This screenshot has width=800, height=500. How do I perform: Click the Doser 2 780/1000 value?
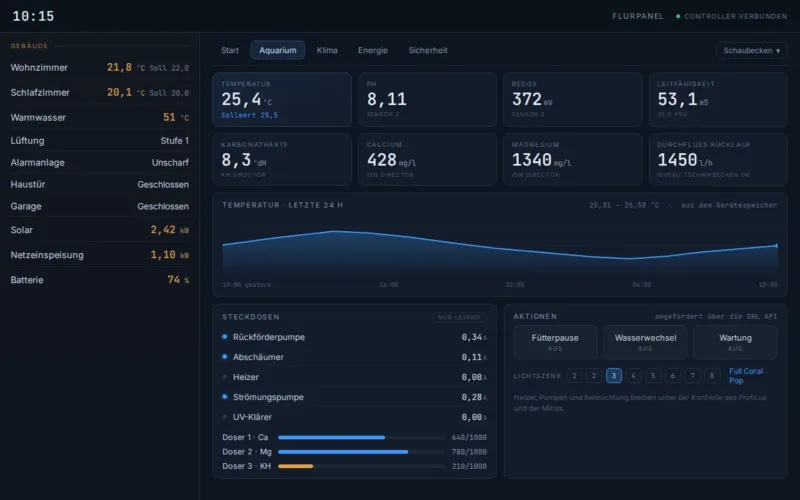click(469, 452)
